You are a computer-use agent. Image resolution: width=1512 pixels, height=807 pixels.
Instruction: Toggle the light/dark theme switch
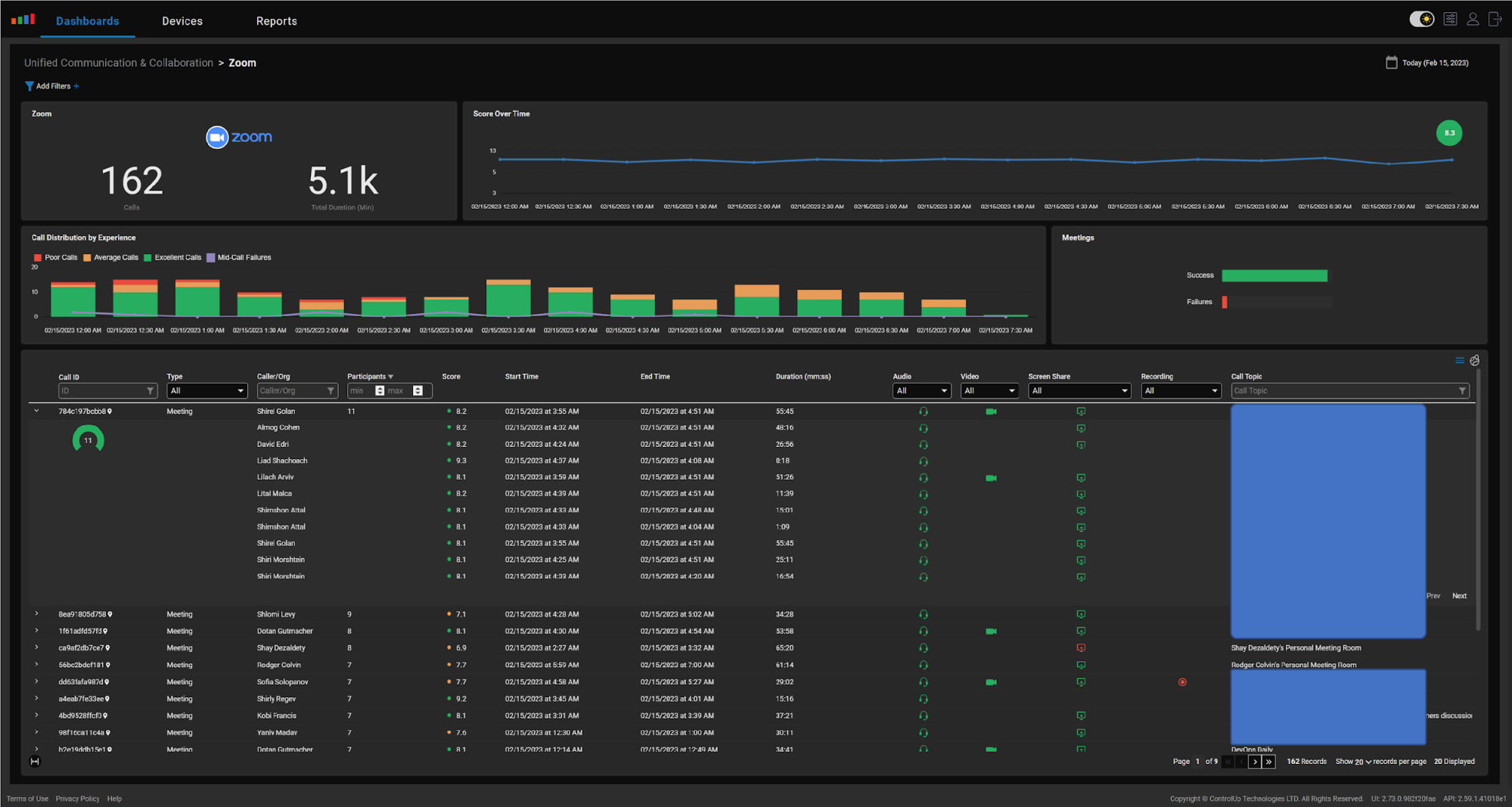pyautogui.click(x=1421, y=20)
